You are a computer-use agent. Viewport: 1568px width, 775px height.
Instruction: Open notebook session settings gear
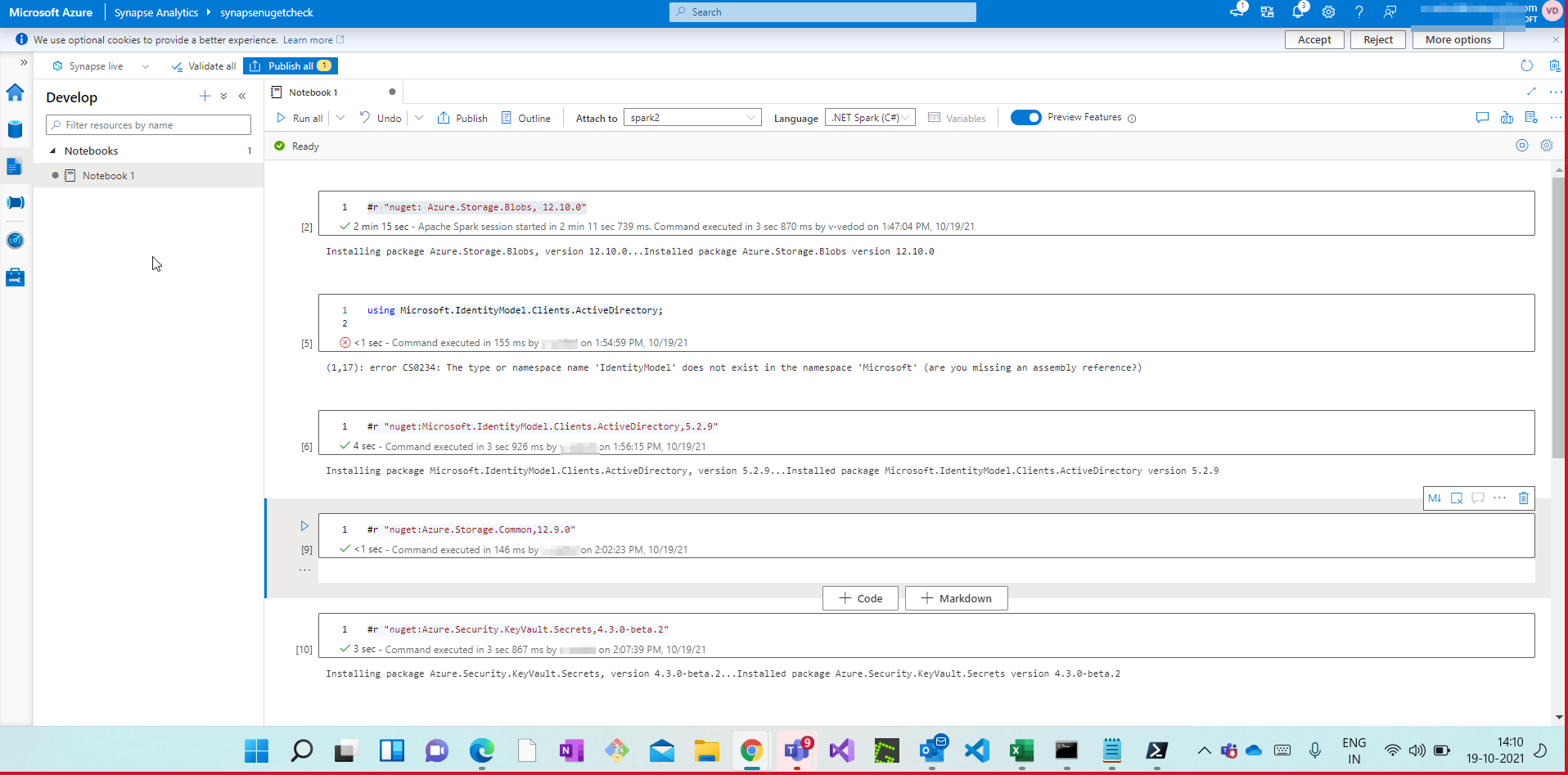coord(1547,146)
